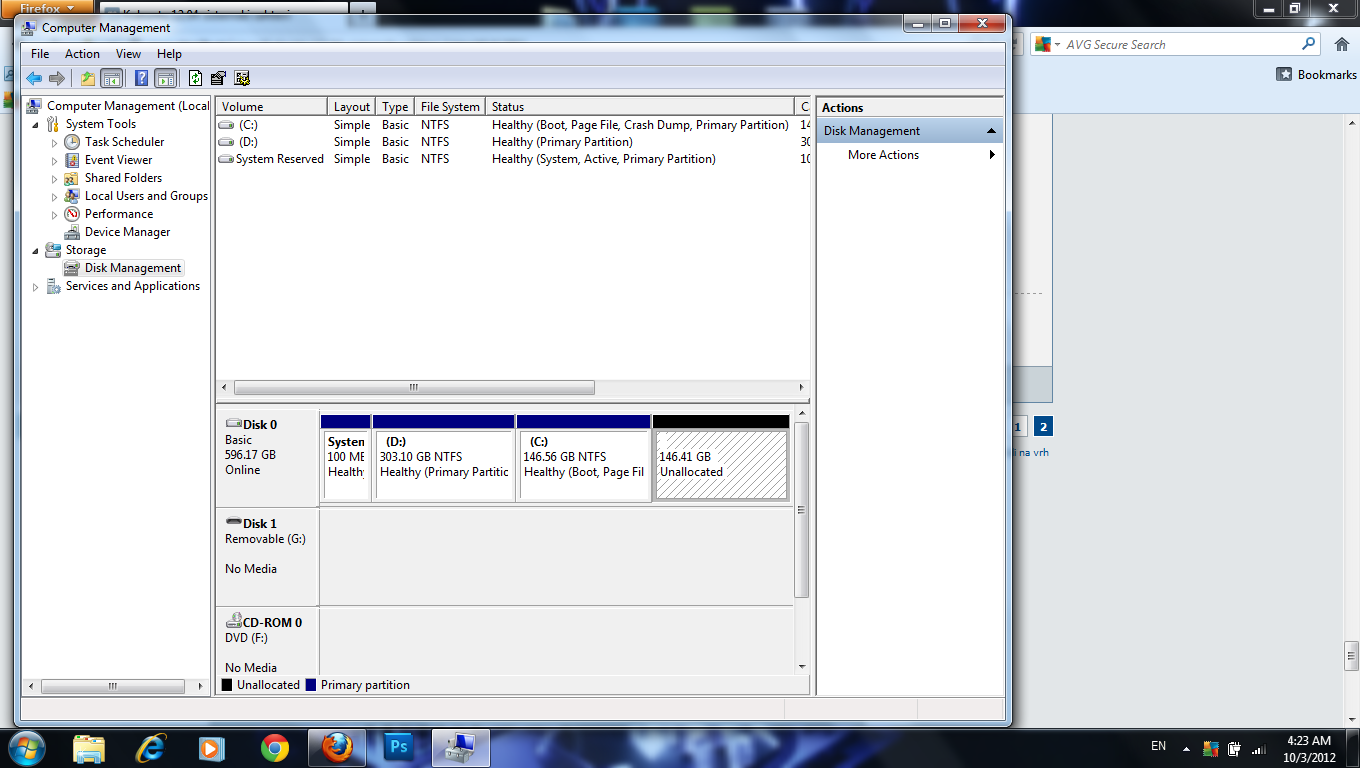This screenshot has width=1360, height=768.
Task: Collapse the Disk Management section in Actions pane
Action: [x=991, y=131]
